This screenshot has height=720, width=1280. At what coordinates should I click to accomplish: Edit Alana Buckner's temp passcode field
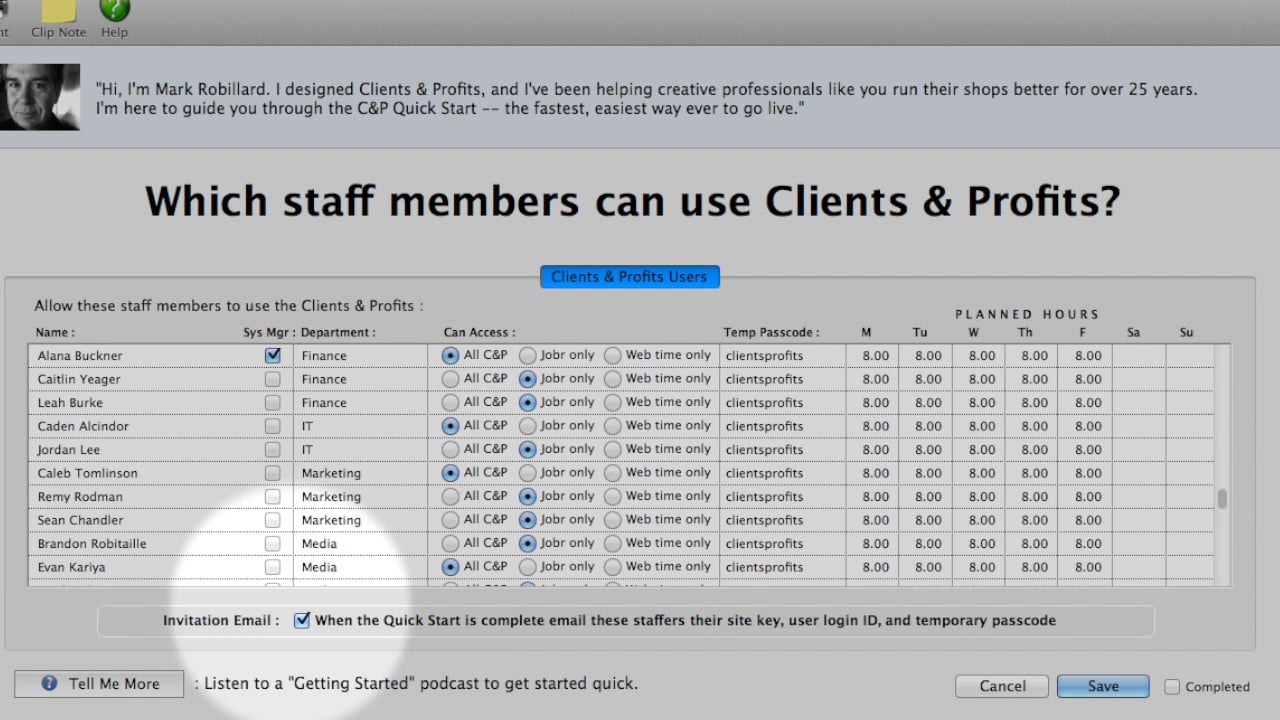point(783,355)
